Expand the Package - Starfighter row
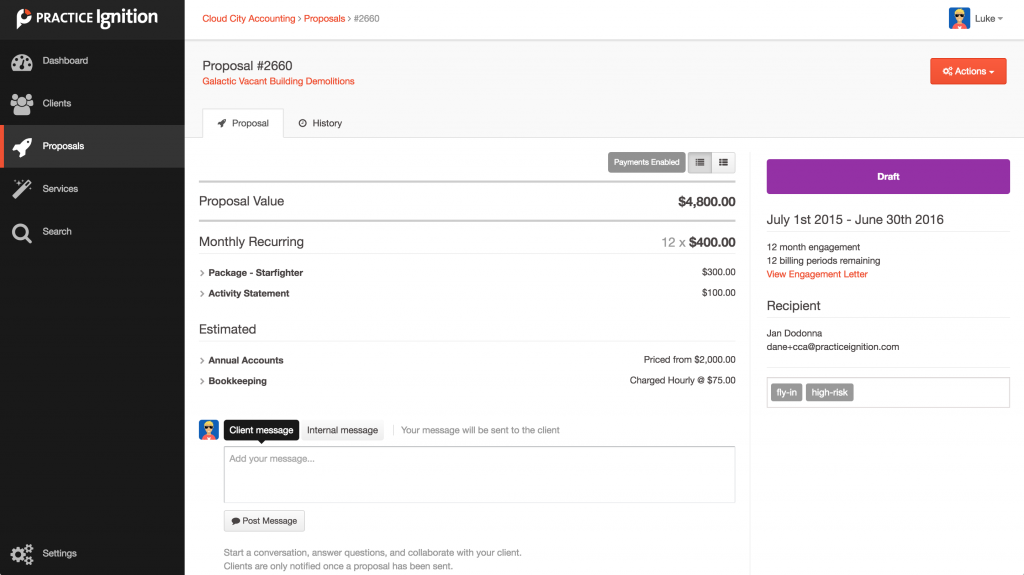The height and width of the screenshot is (575, 1024). pyautogui.click(x=255, y=273)
